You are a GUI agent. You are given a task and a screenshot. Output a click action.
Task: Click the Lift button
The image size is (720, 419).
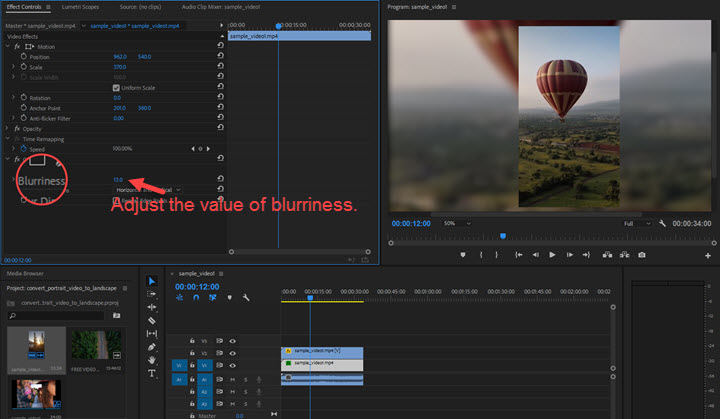[608, 255]
